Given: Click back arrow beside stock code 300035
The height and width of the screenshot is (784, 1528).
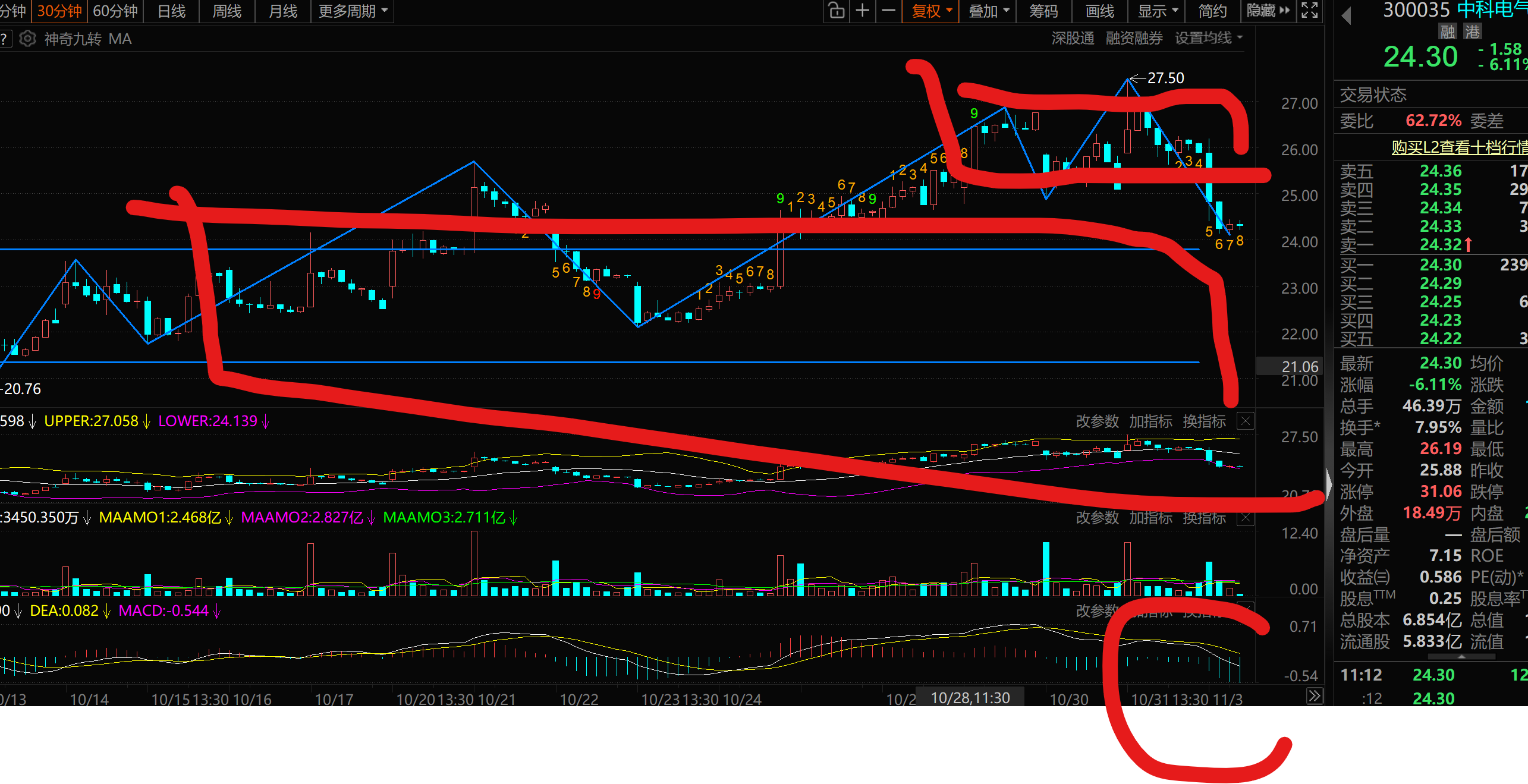Looking at the screenshot, I should click(1347, 16).
